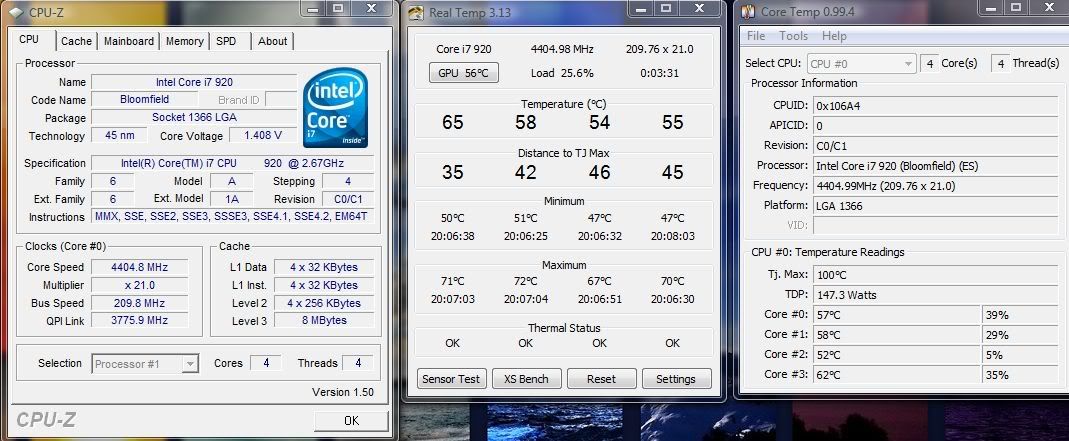Open Settings in Real Temp
1069x441 pixels.
click(676, 379)
